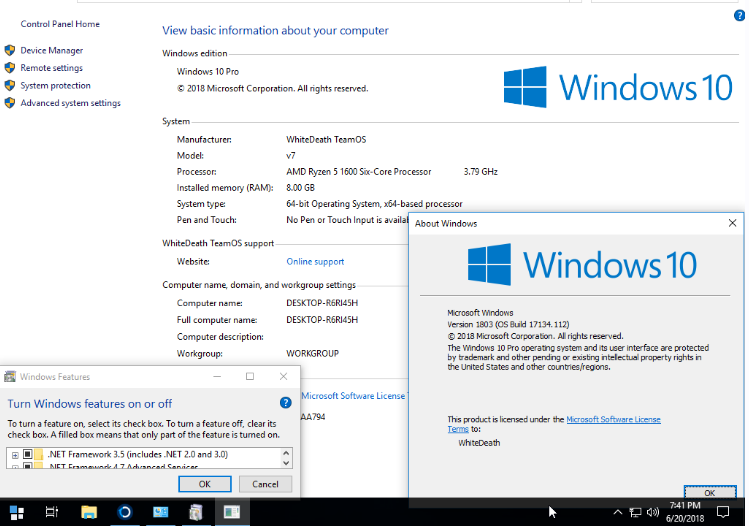This screenshot has width=749, height=526.
Task: Click the 8.00 GB installed memory value
Action: (x=300, y=188)
